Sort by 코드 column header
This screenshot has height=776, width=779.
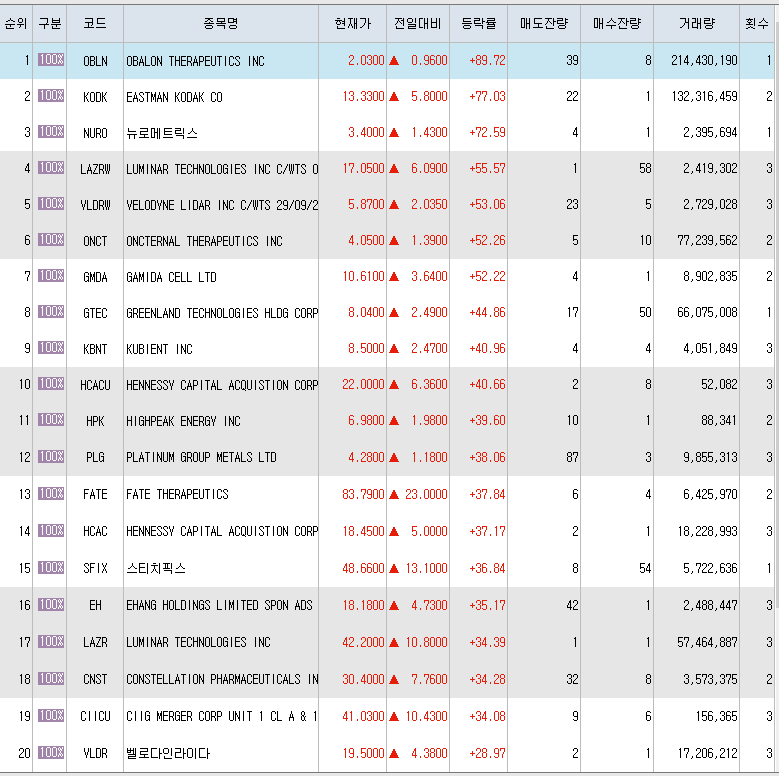95,23
